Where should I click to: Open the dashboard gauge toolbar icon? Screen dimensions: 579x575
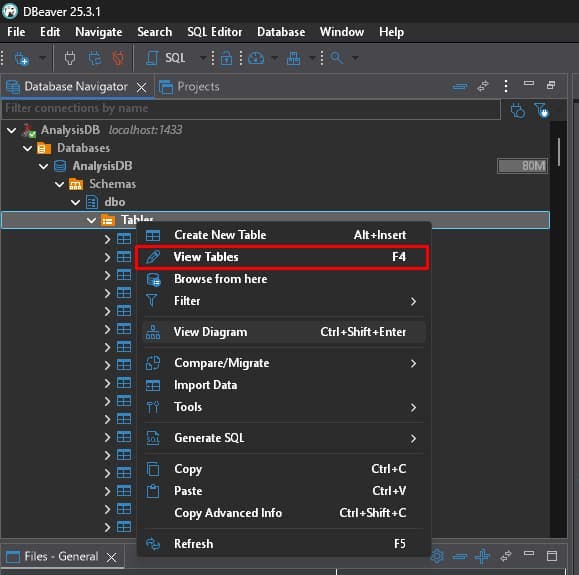point(256,58)
